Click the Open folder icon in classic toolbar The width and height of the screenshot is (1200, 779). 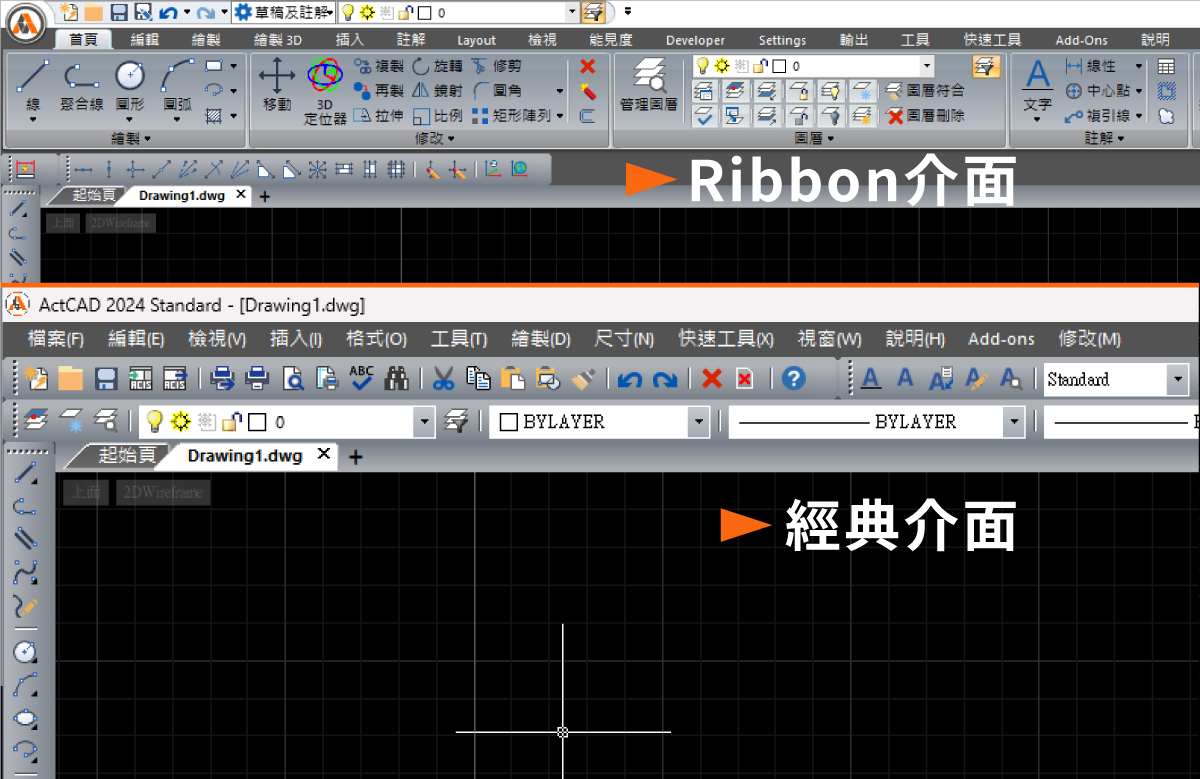tap(71, 378)
